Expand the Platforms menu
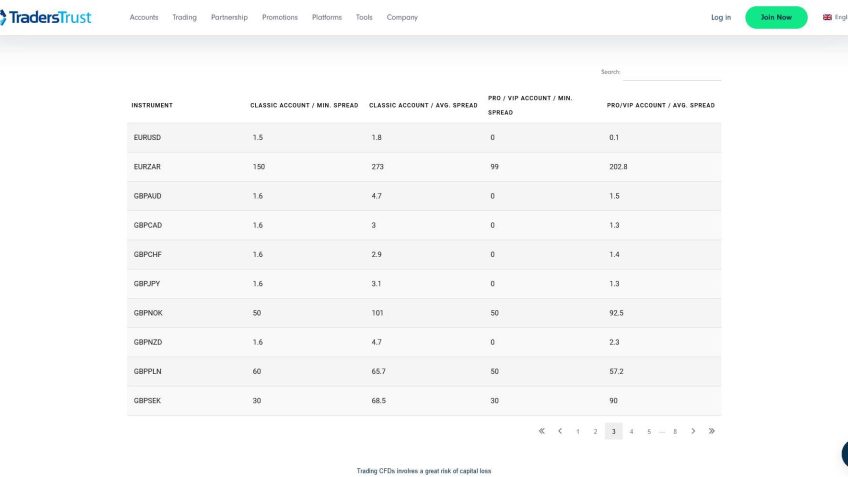848x477 pixels. (x=326, y=18)
